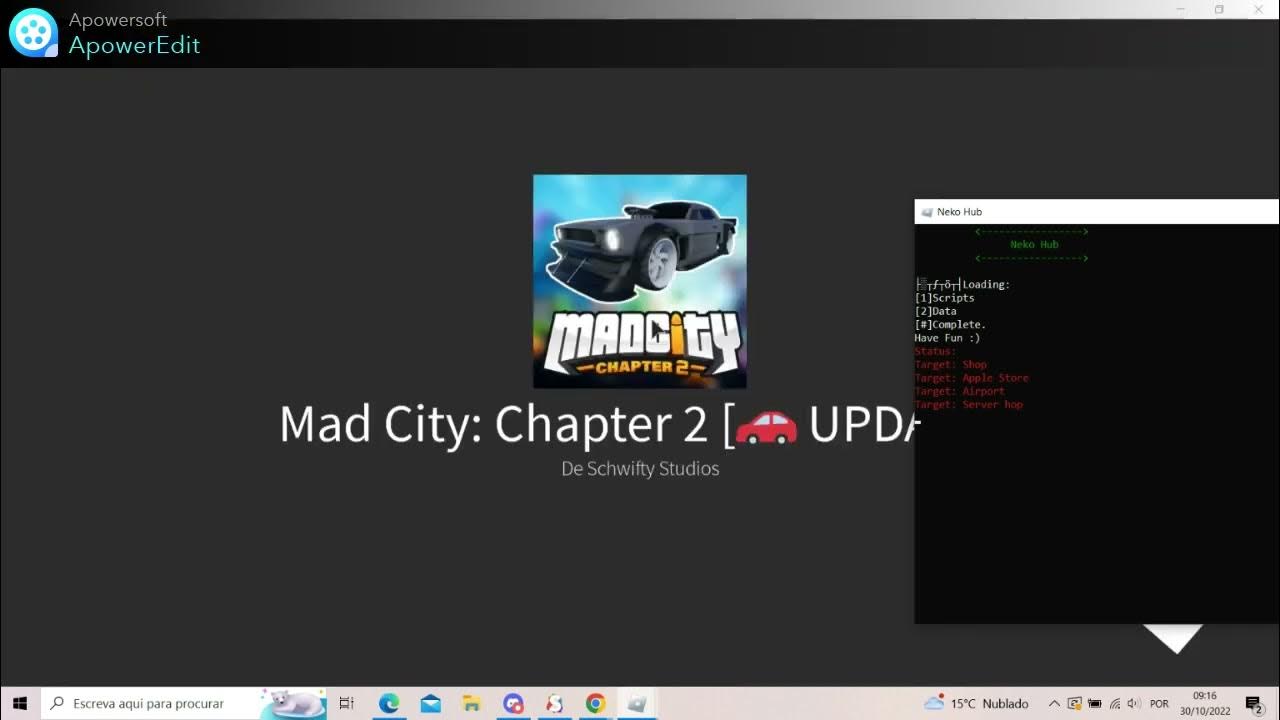
Task: Open battery status in the system tray
Action: click(x=1095, y=704)
